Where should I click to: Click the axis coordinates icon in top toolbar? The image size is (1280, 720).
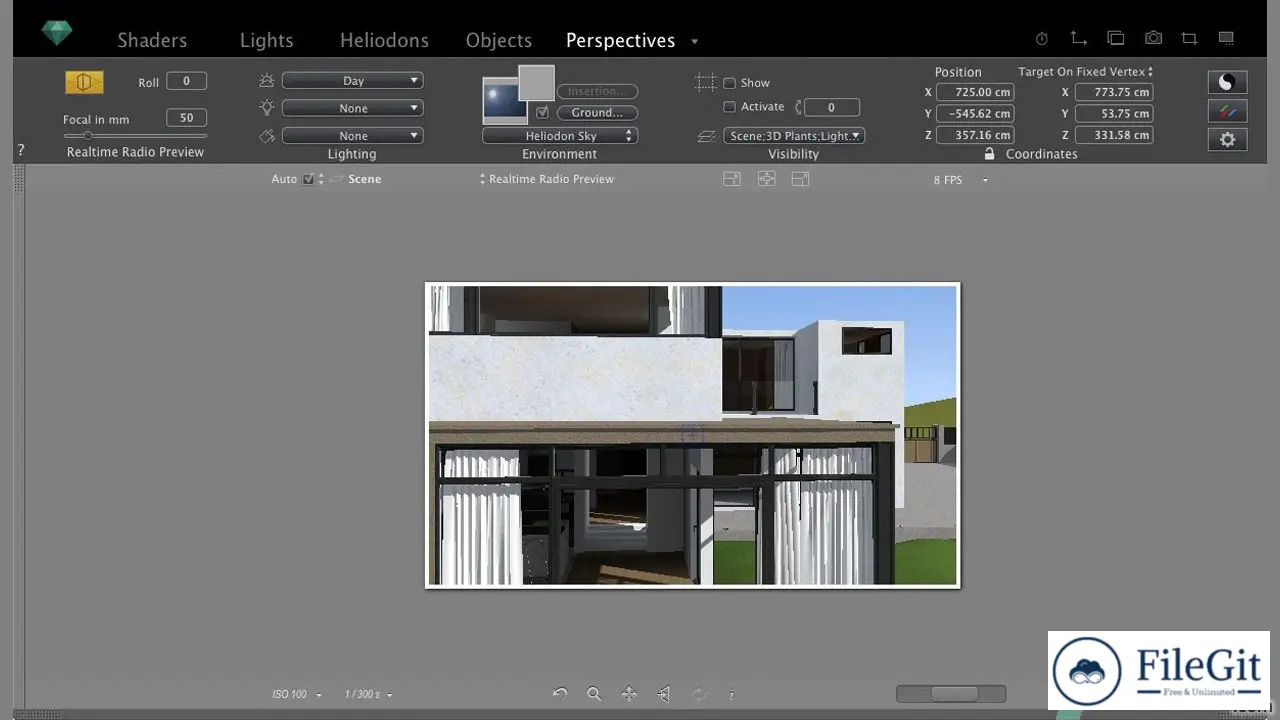coord(1078,38)
